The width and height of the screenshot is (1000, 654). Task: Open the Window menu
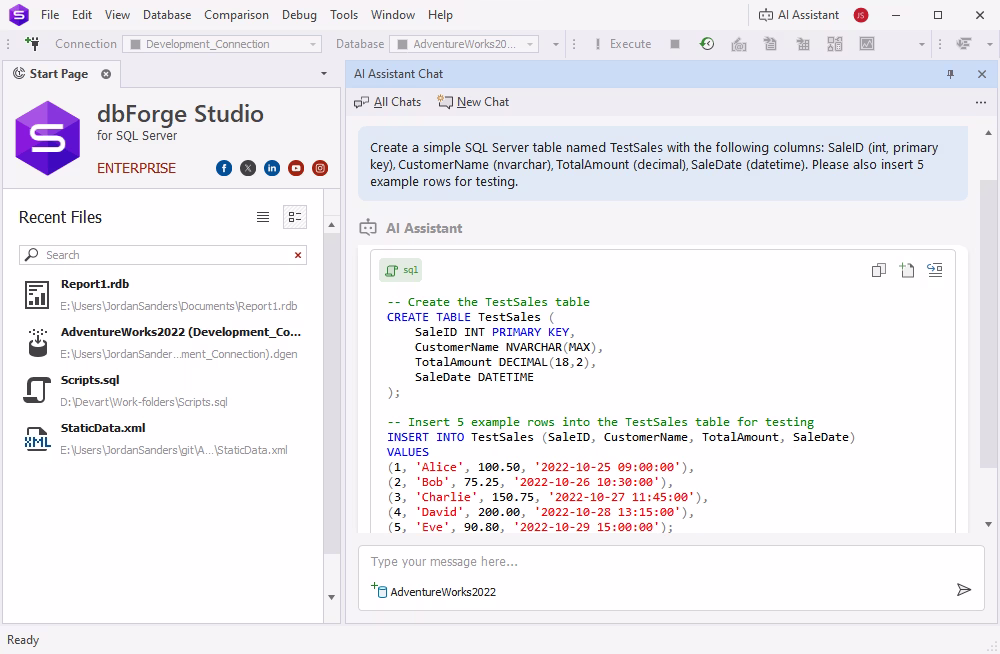point(393,15)
